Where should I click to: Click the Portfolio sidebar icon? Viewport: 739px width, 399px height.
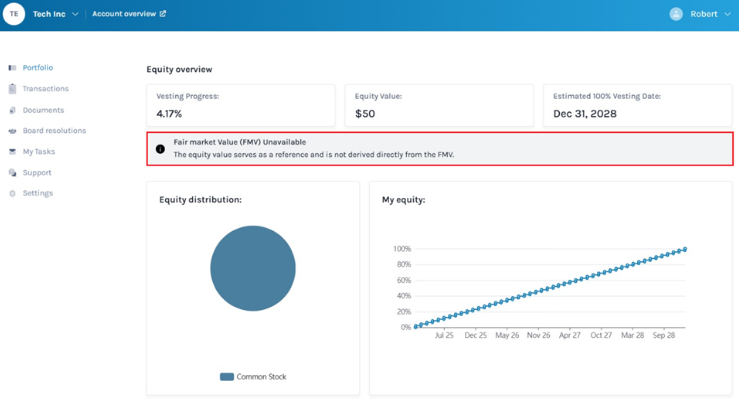click(x=12, y=68)
